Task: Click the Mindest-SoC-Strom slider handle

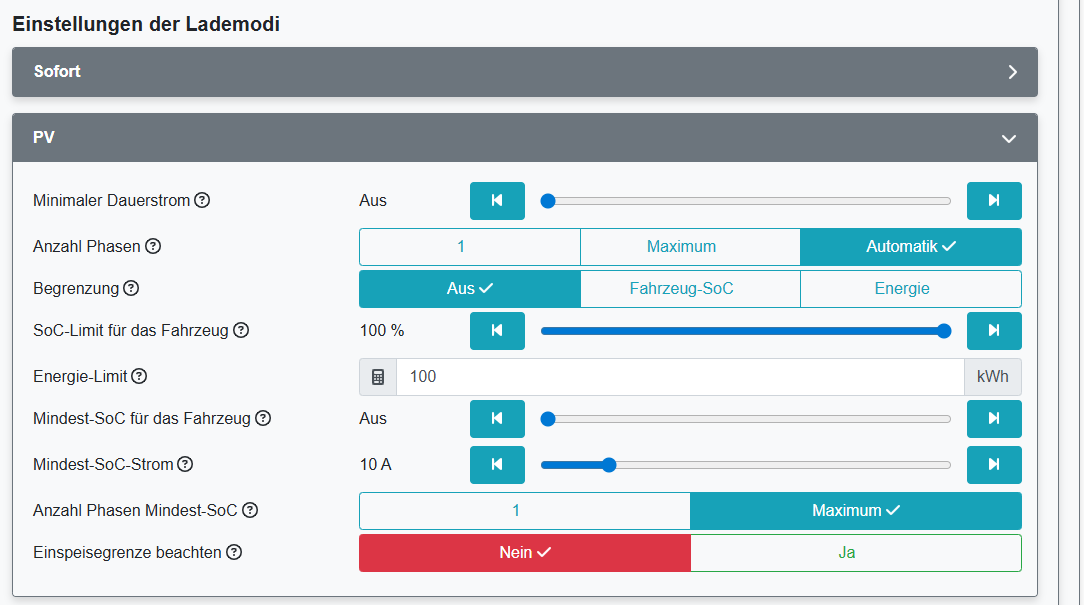Action: click(x=609, y=464)
